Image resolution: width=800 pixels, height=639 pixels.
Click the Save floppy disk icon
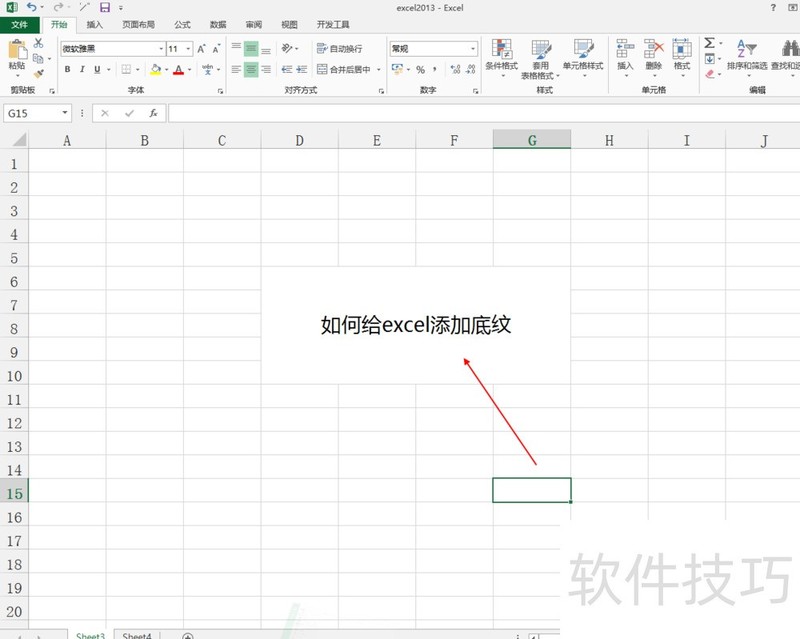[x=105, y=7]
